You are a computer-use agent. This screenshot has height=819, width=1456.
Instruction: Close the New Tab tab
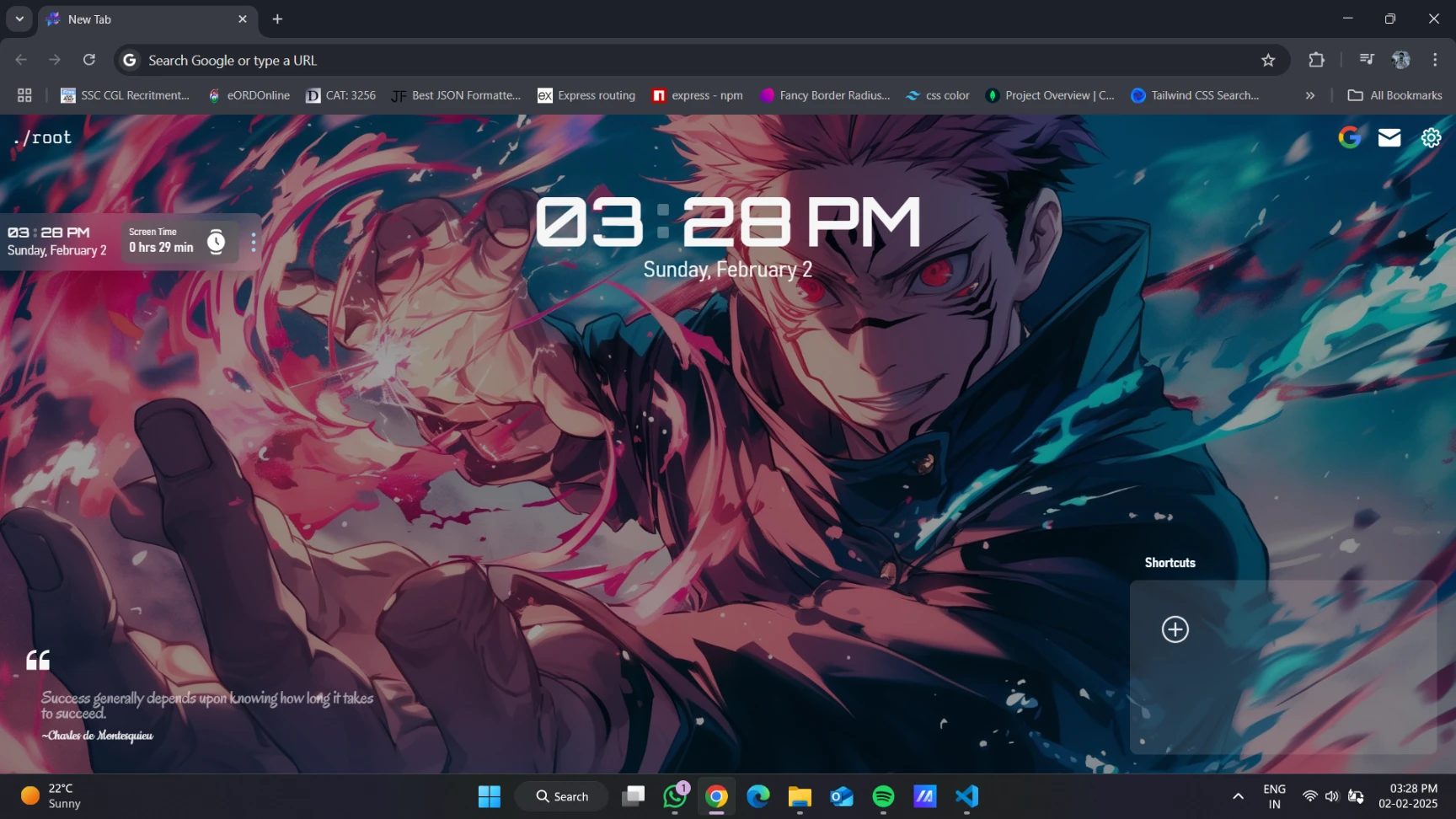coord(243,19)
